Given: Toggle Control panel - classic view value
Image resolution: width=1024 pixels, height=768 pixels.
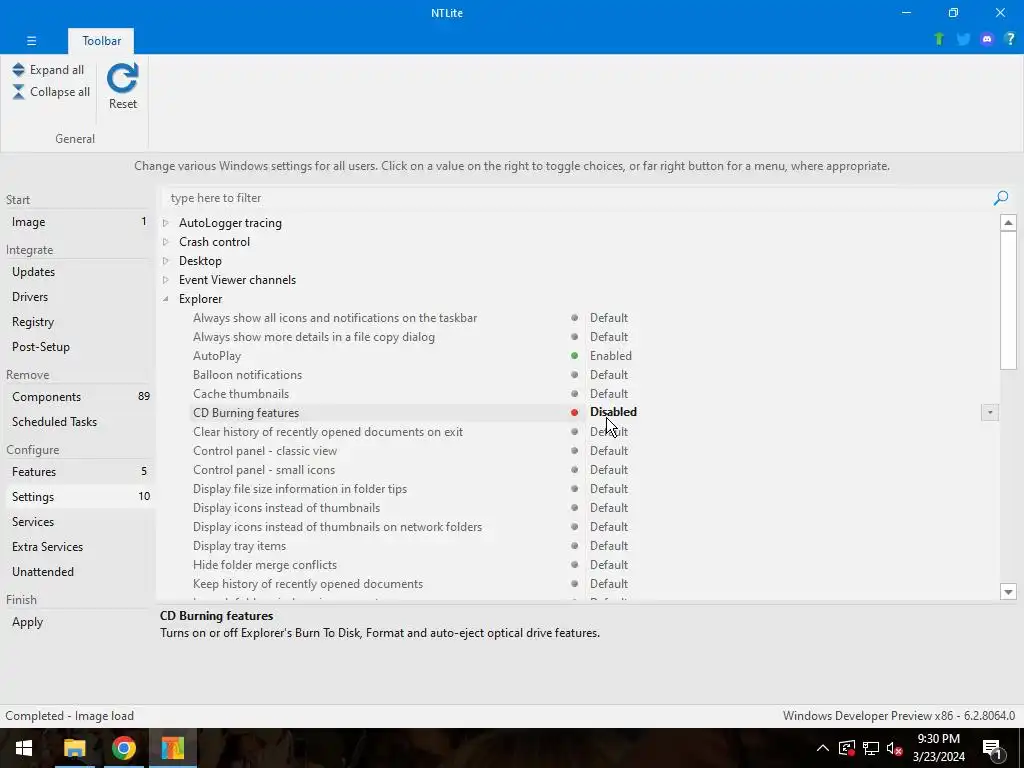Looking at the screenshot, I should [x=609, y=451].
